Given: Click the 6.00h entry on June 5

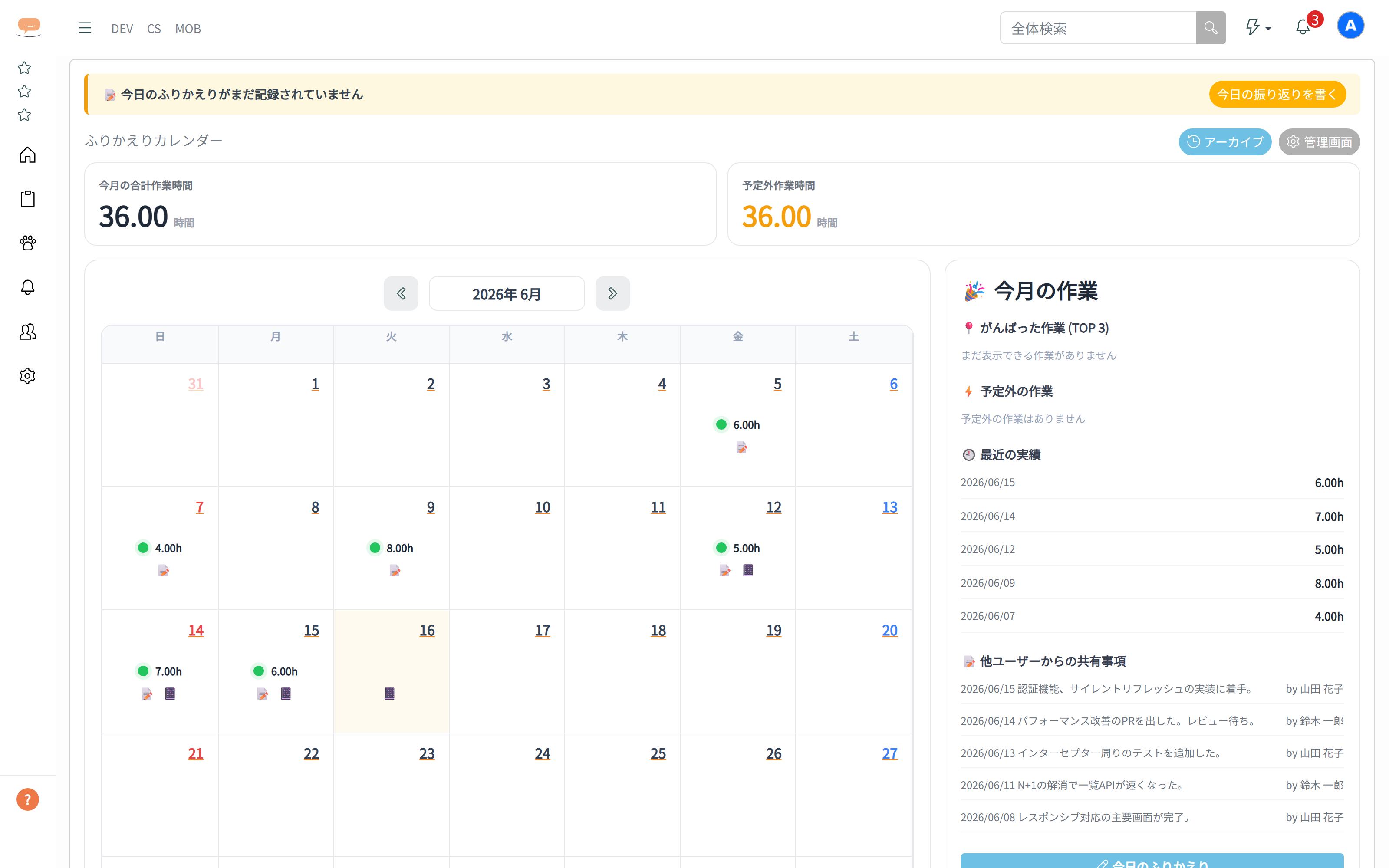Looking at the screenshot, I should (x=737, y=425).
